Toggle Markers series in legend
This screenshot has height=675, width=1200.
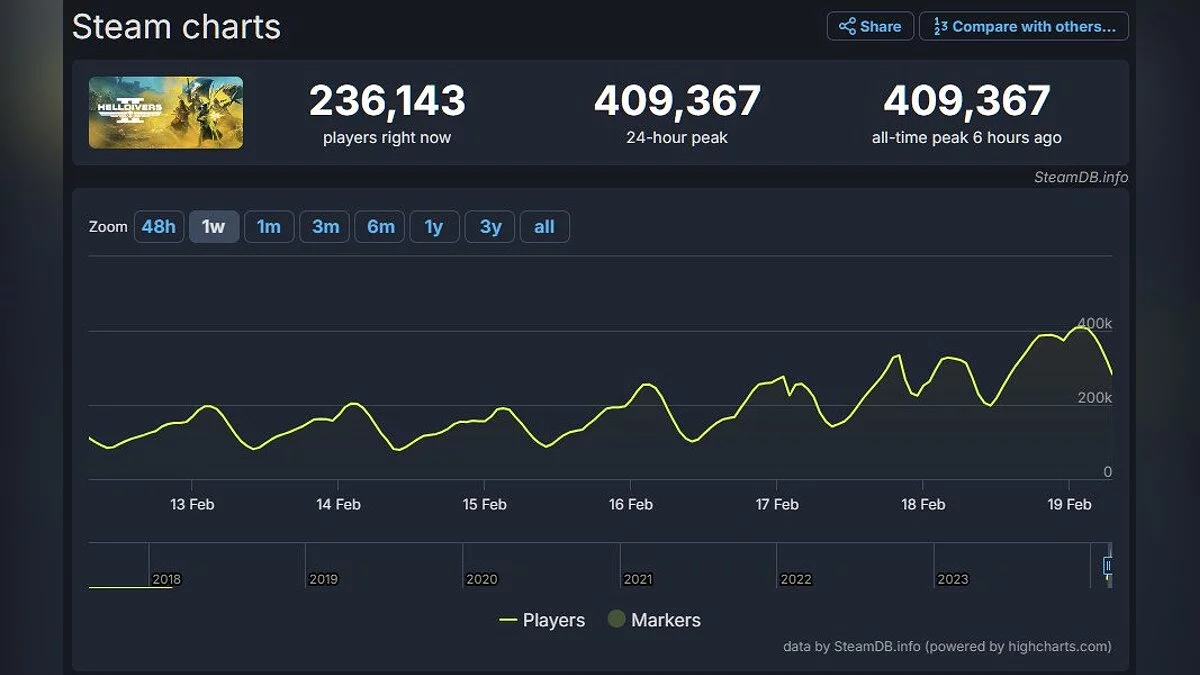654,620
